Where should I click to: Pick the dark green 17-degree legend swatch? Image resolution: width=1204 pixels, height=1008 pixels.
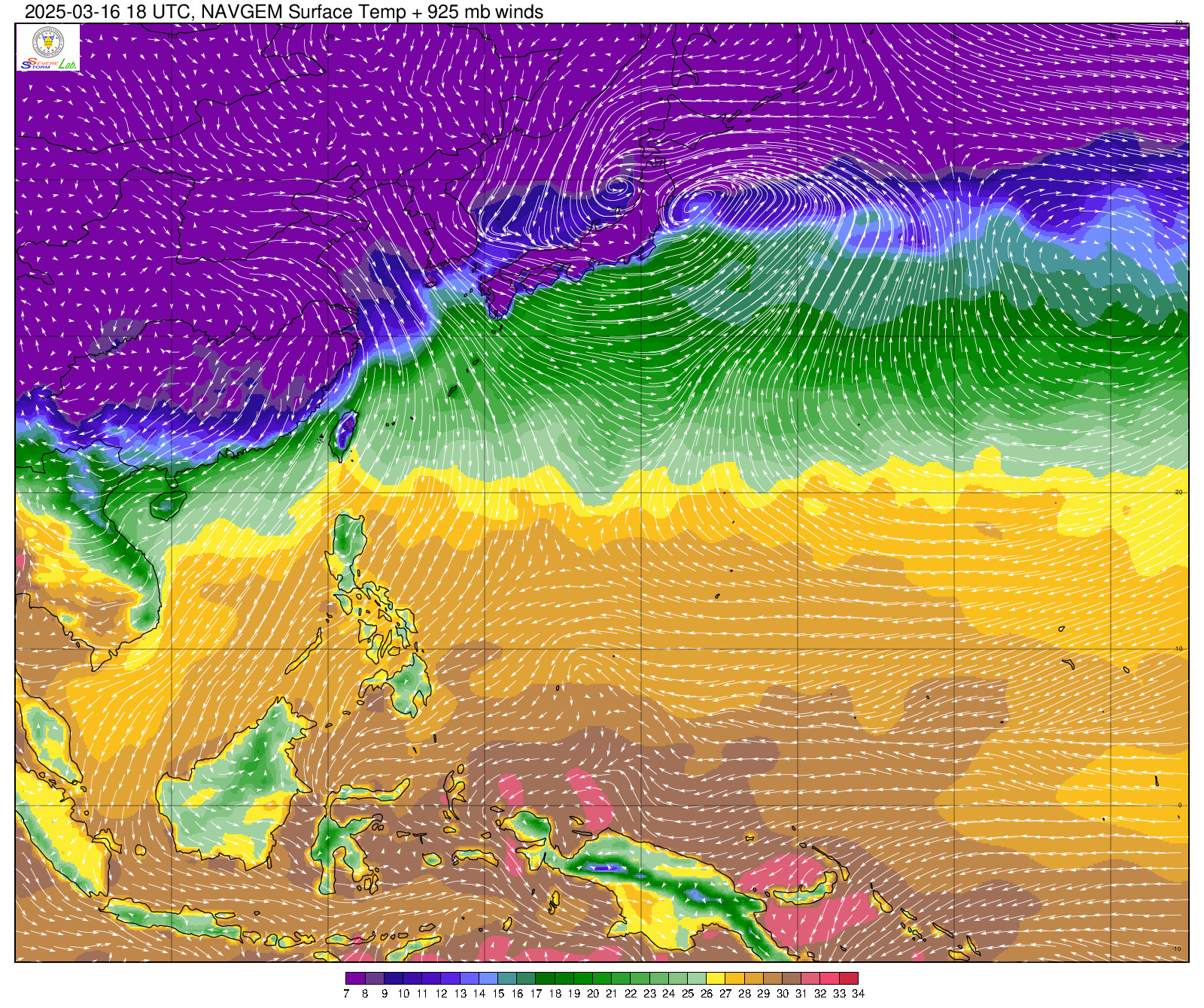tap(545, 978)
